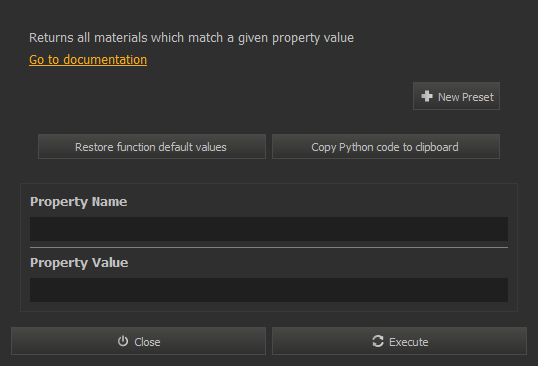Screen dimensions: 538x366
Task: Click the 'Execute' text label
Action: [409, 342]
